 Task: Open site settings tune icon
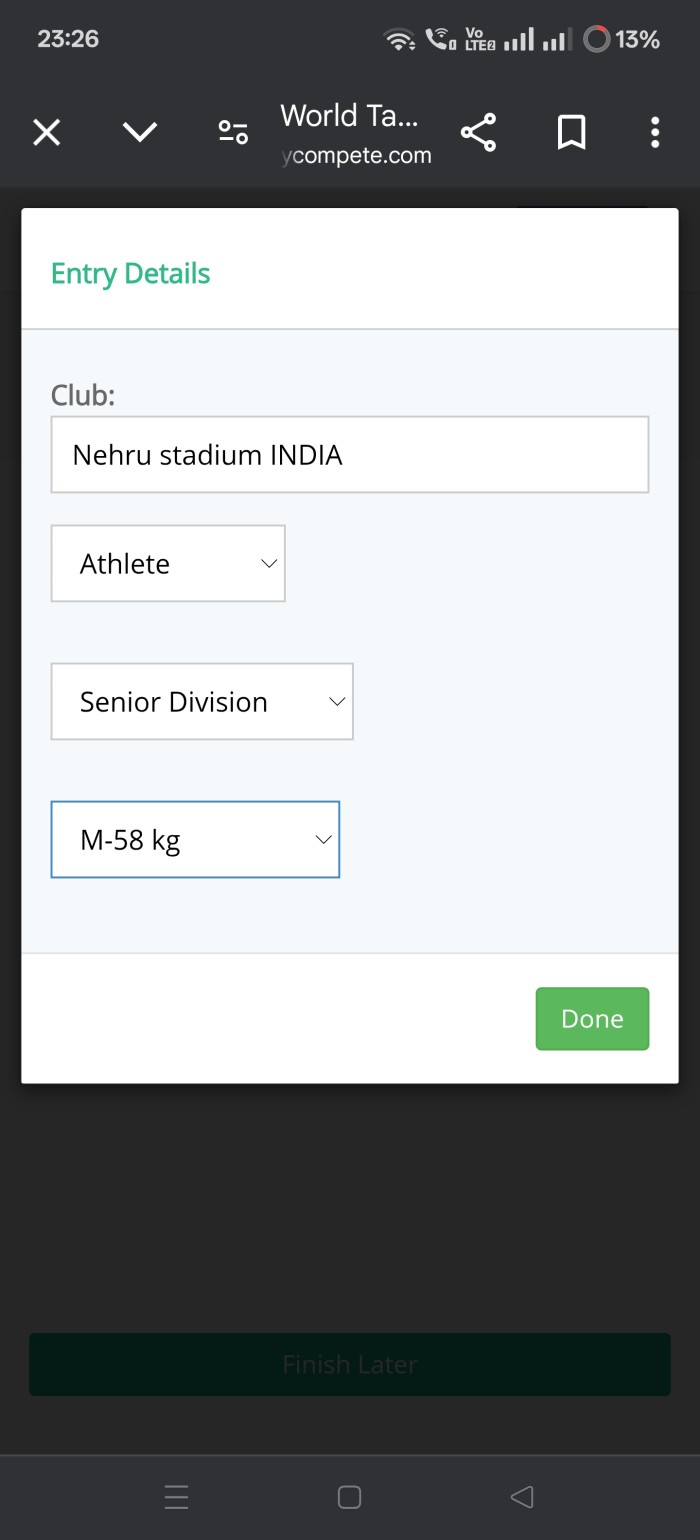click(233, 132)
